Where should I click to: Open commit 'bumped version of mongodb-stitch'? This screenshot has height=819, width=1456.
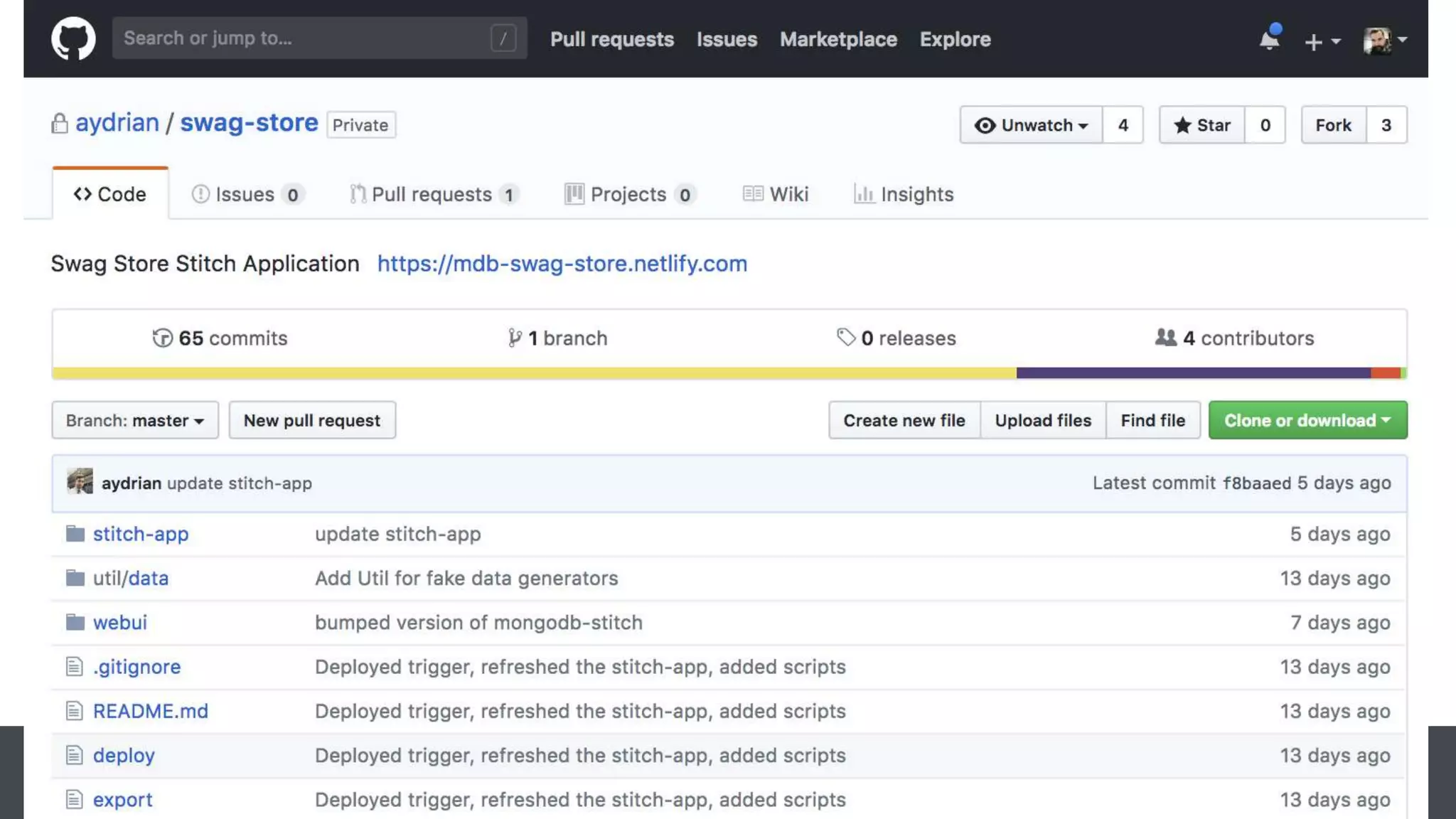pyautogui.click(x=478, y=623)
